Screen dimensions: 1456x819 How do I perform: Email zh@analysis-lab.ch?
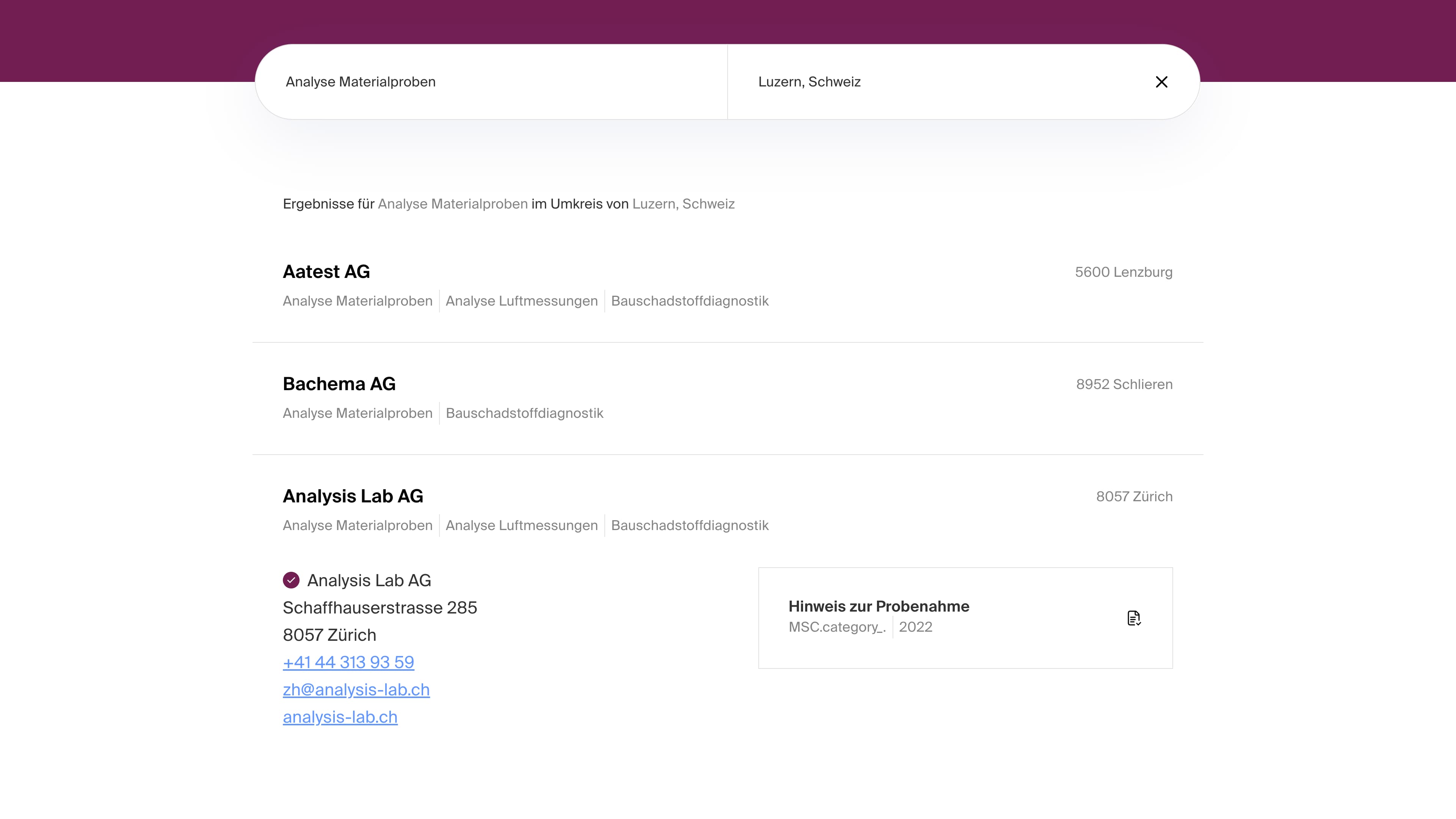click(356, 690)
